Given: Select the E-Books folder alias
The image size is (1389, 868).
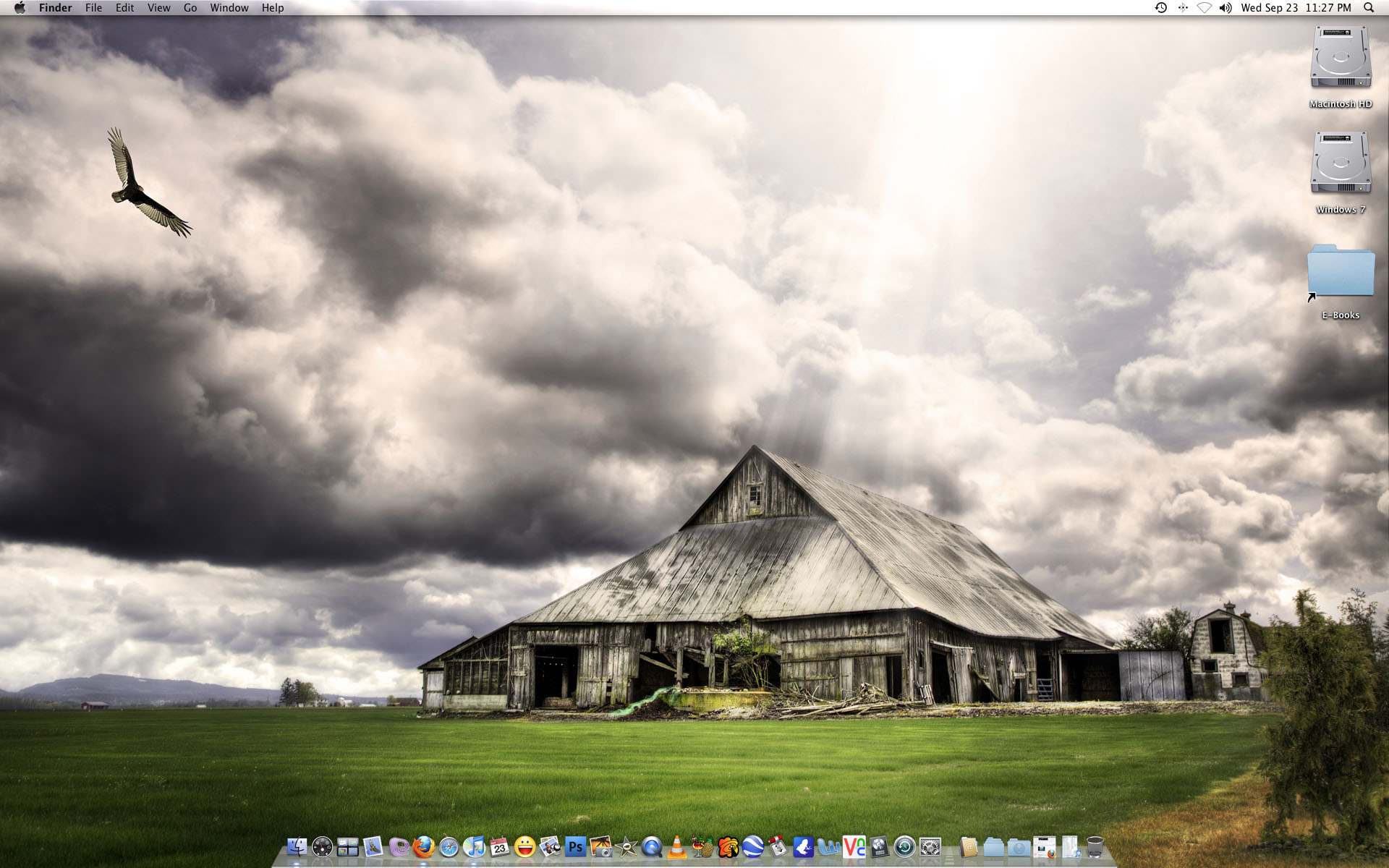Looking at the screenshot, I should click(1341, 272).
